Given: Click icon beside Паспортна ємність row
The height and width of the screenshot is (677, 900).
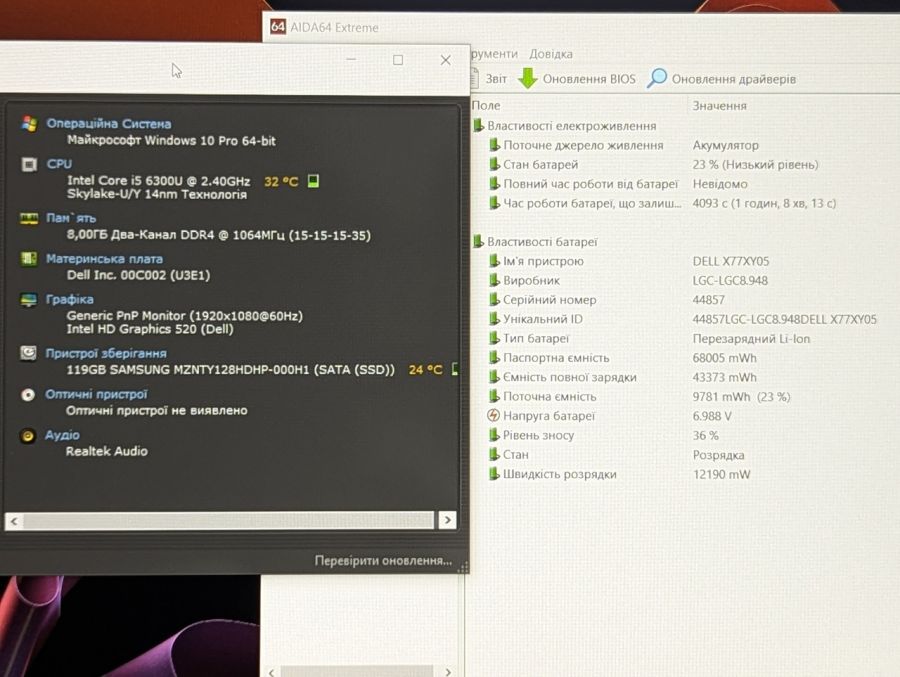Looking at the screenshot, I should (494, 358).
